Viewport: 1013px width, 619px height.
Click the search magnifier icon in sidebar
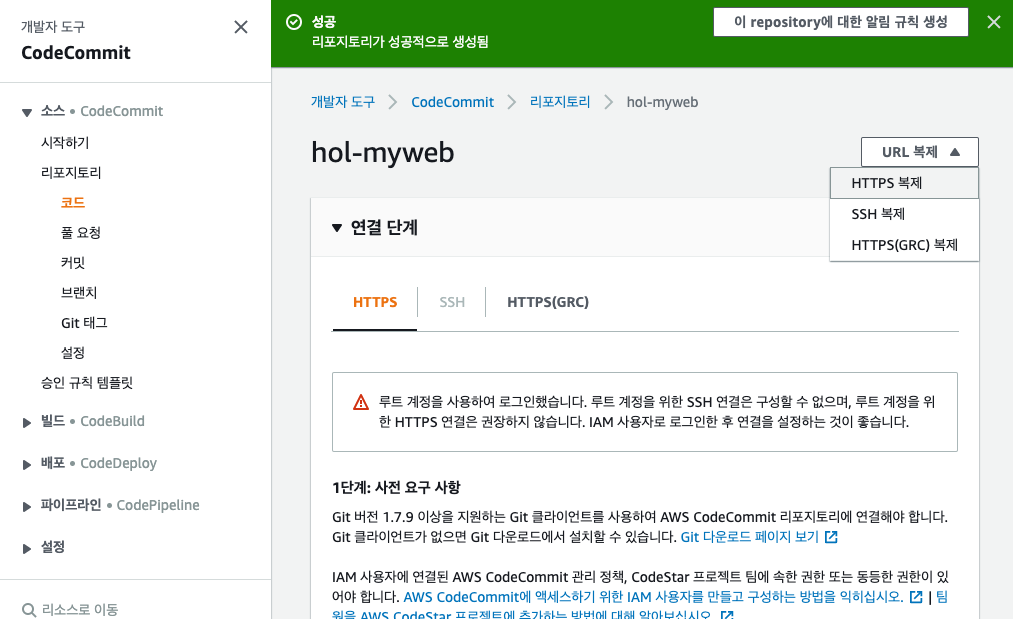point(28,610)
